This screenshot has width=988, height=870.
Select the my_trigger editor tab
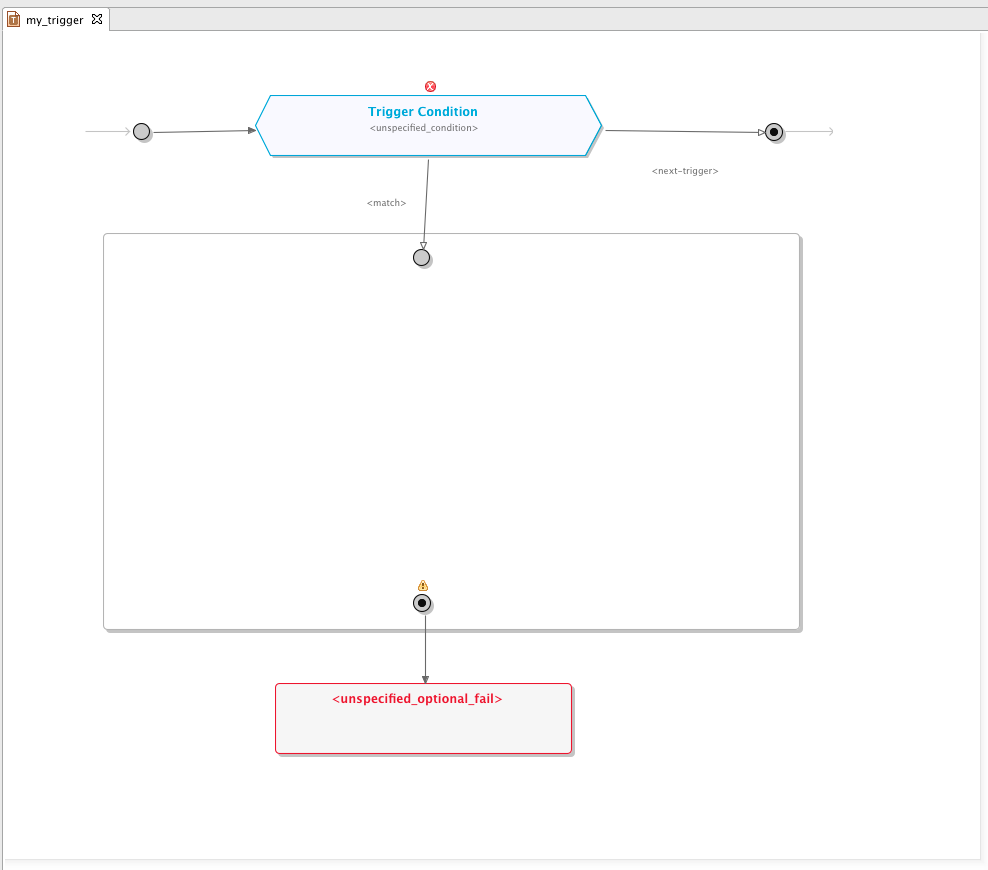[54, 20]
